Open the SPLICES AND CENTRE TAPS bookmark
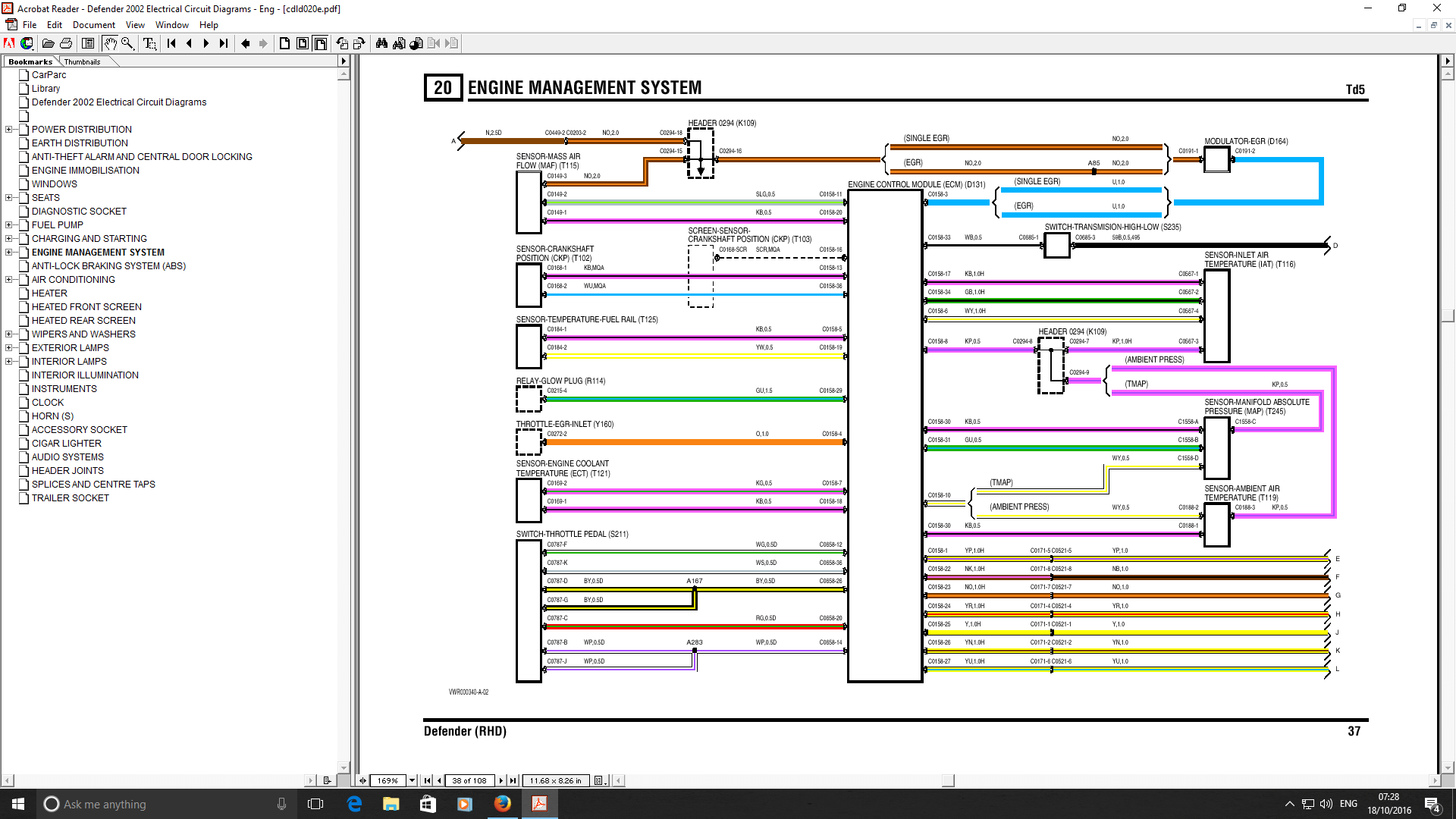Image resolution: width=1456 pixels, height=819 pixels. [93, 485]
